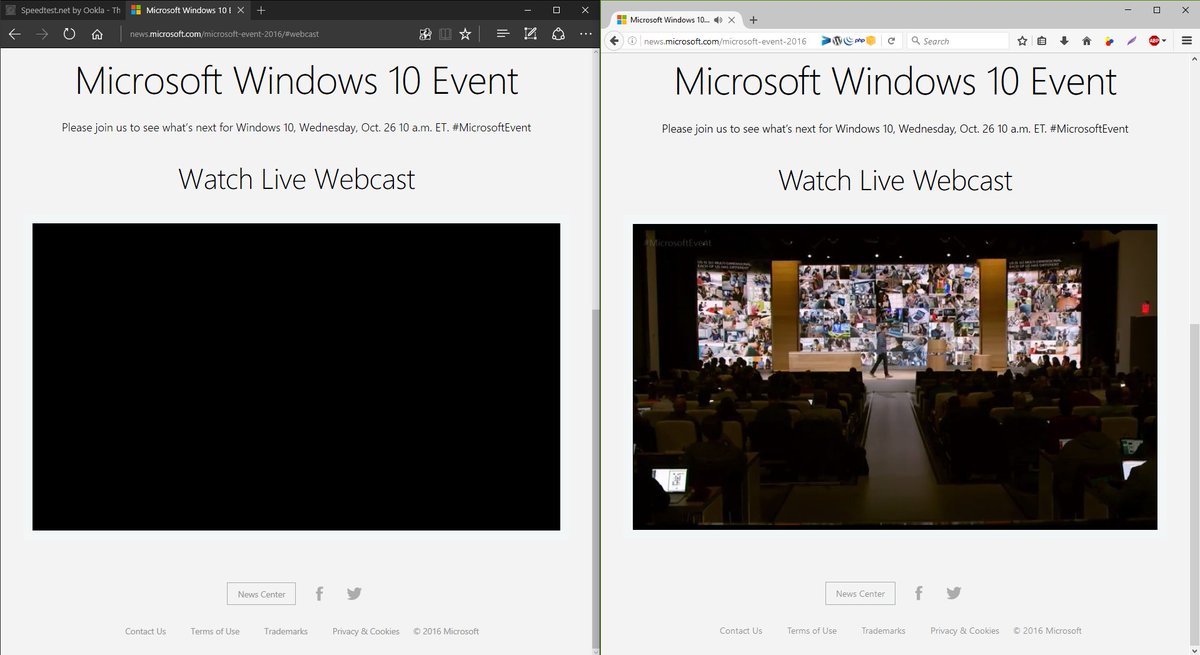
Task: Go back in the Edge window
Action: pyautogui.click(x=14, y=34)
